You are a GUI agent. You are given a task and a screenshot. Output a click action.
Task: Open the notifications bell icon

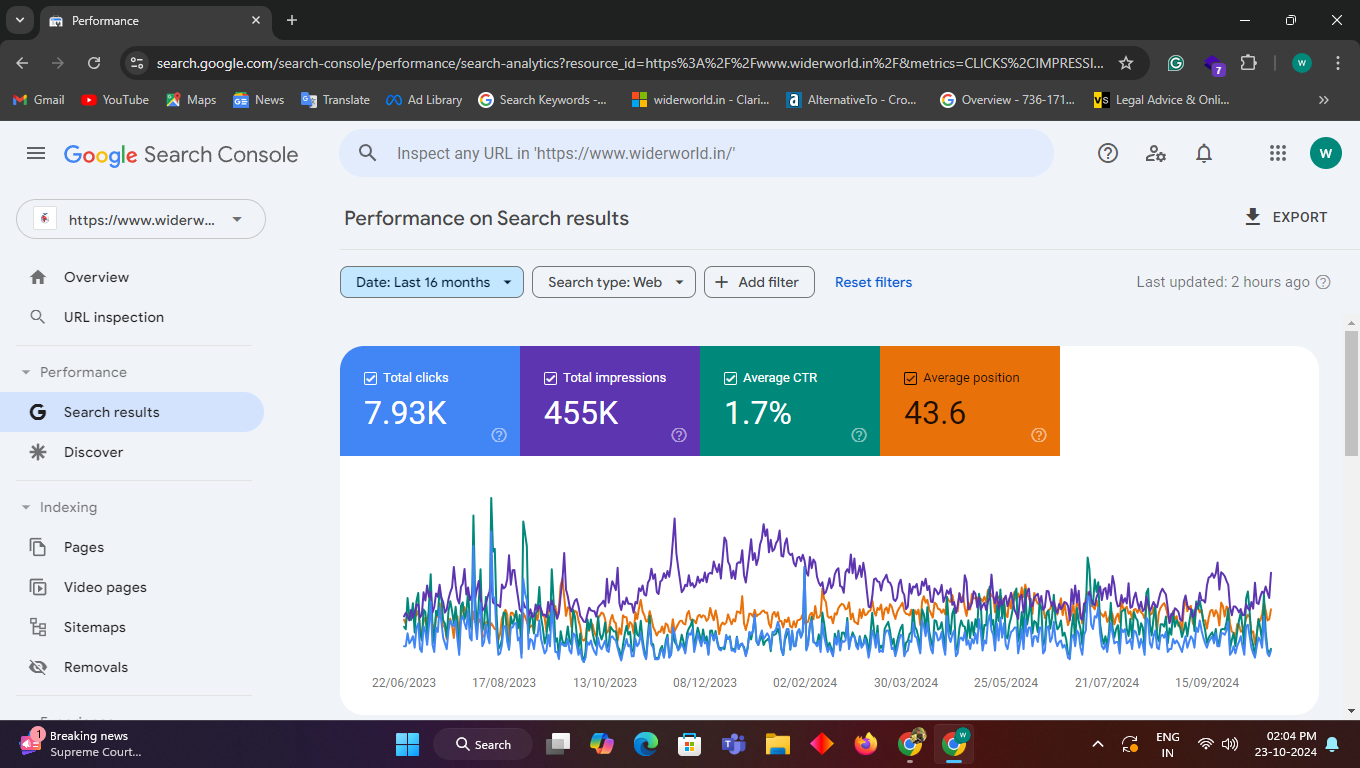[x=1204, y=153]
